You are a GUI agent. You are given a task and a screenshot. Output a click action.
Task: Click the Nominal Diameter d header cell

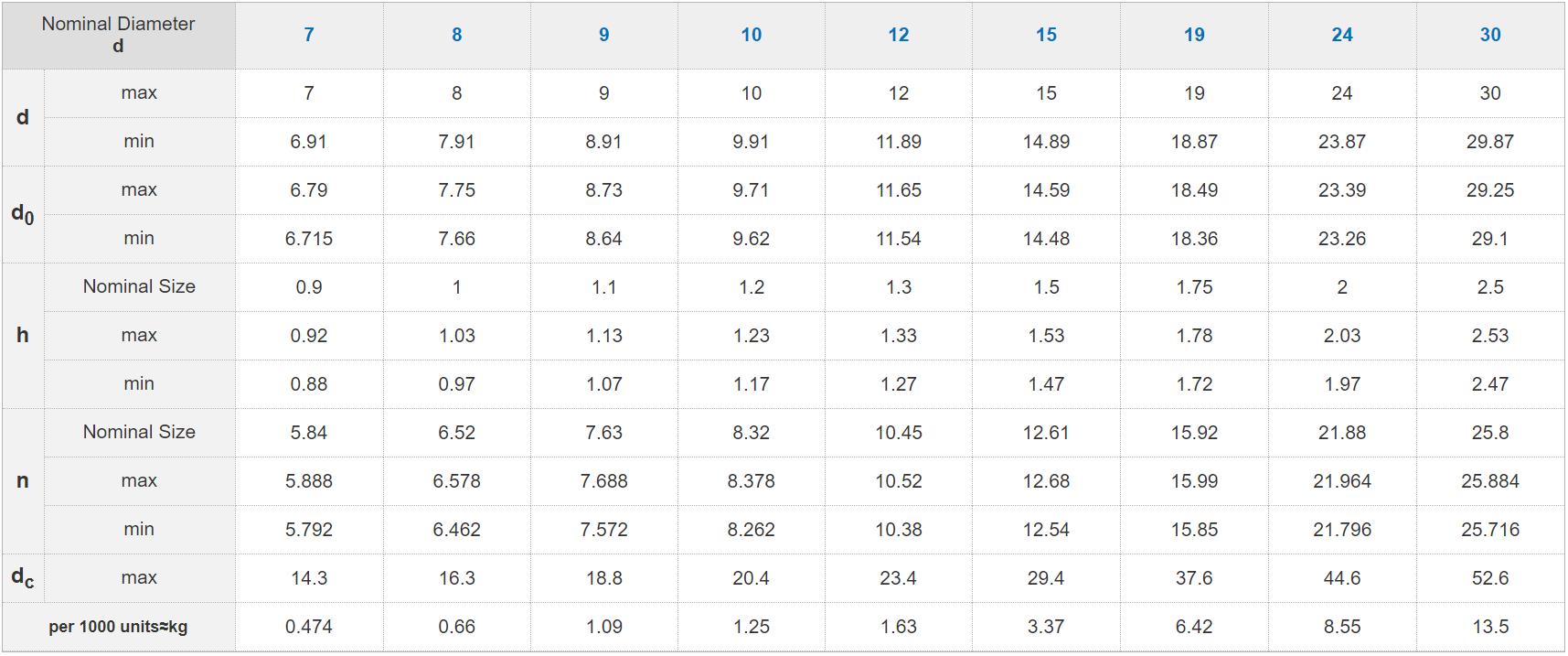118,35
